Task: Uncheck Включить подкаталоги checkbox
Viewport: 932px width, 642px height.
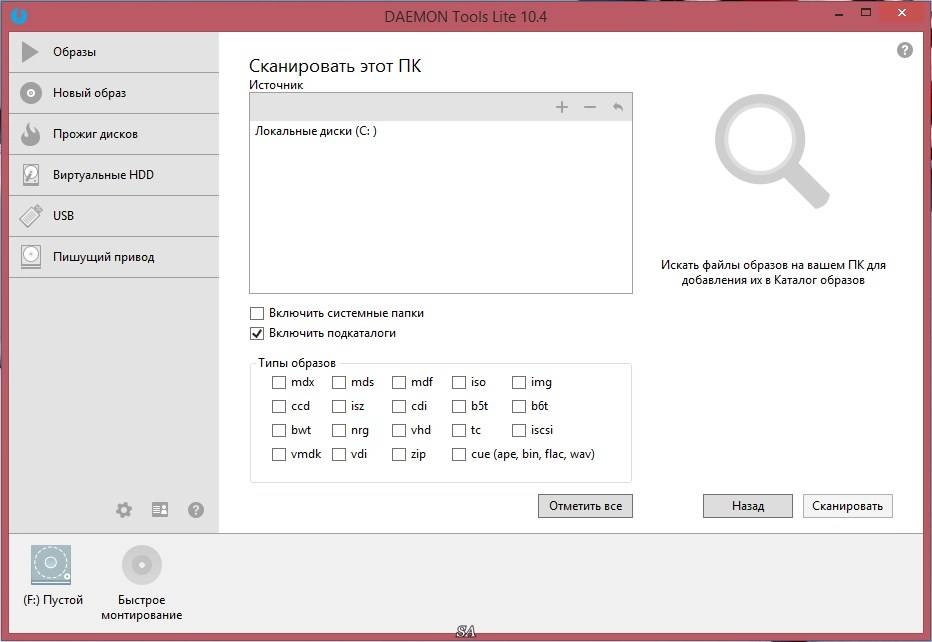Action: coord(257,333)
